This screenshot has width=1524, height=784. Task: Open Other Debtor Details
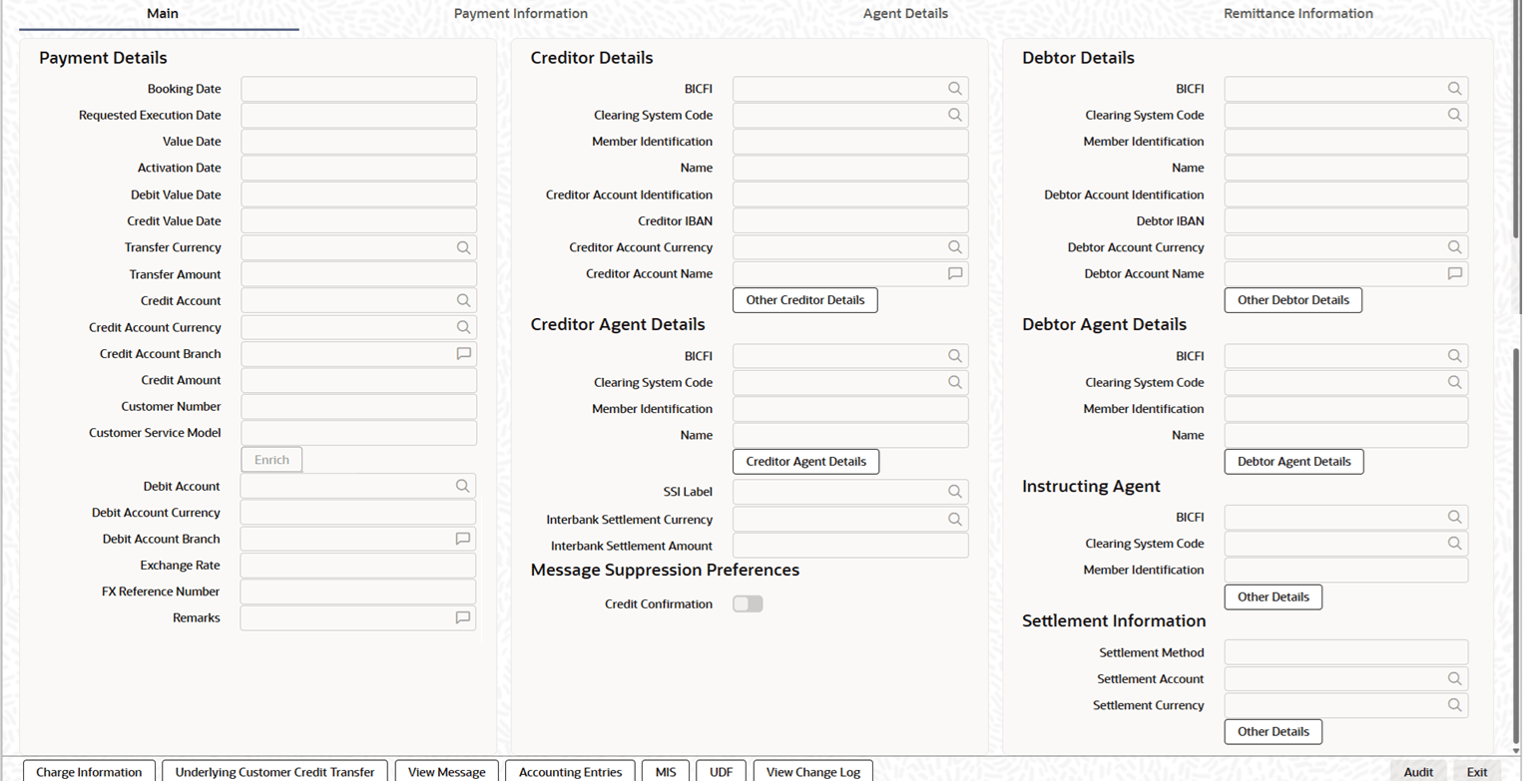pyautogui.click(x=1293, y=300)
